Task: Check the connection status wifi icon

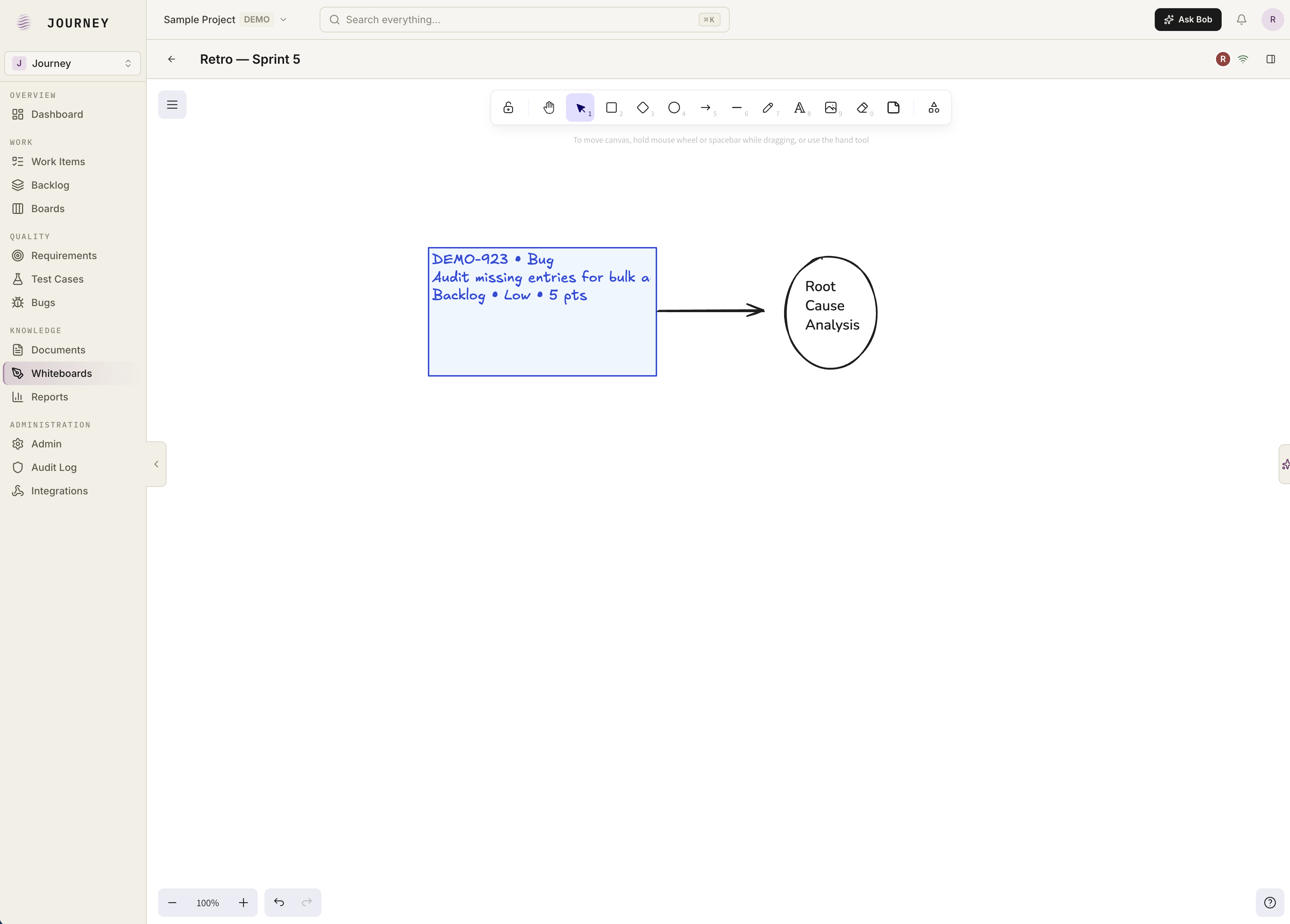Action: (x=1243, y=59)
